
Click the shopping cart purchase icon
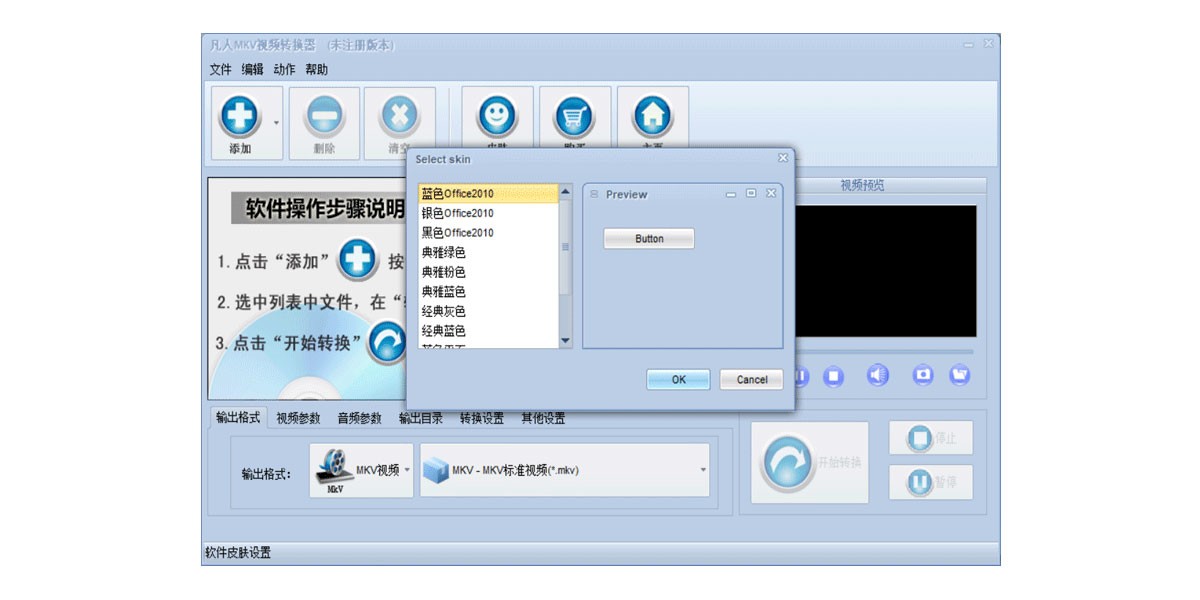[574, 116]
